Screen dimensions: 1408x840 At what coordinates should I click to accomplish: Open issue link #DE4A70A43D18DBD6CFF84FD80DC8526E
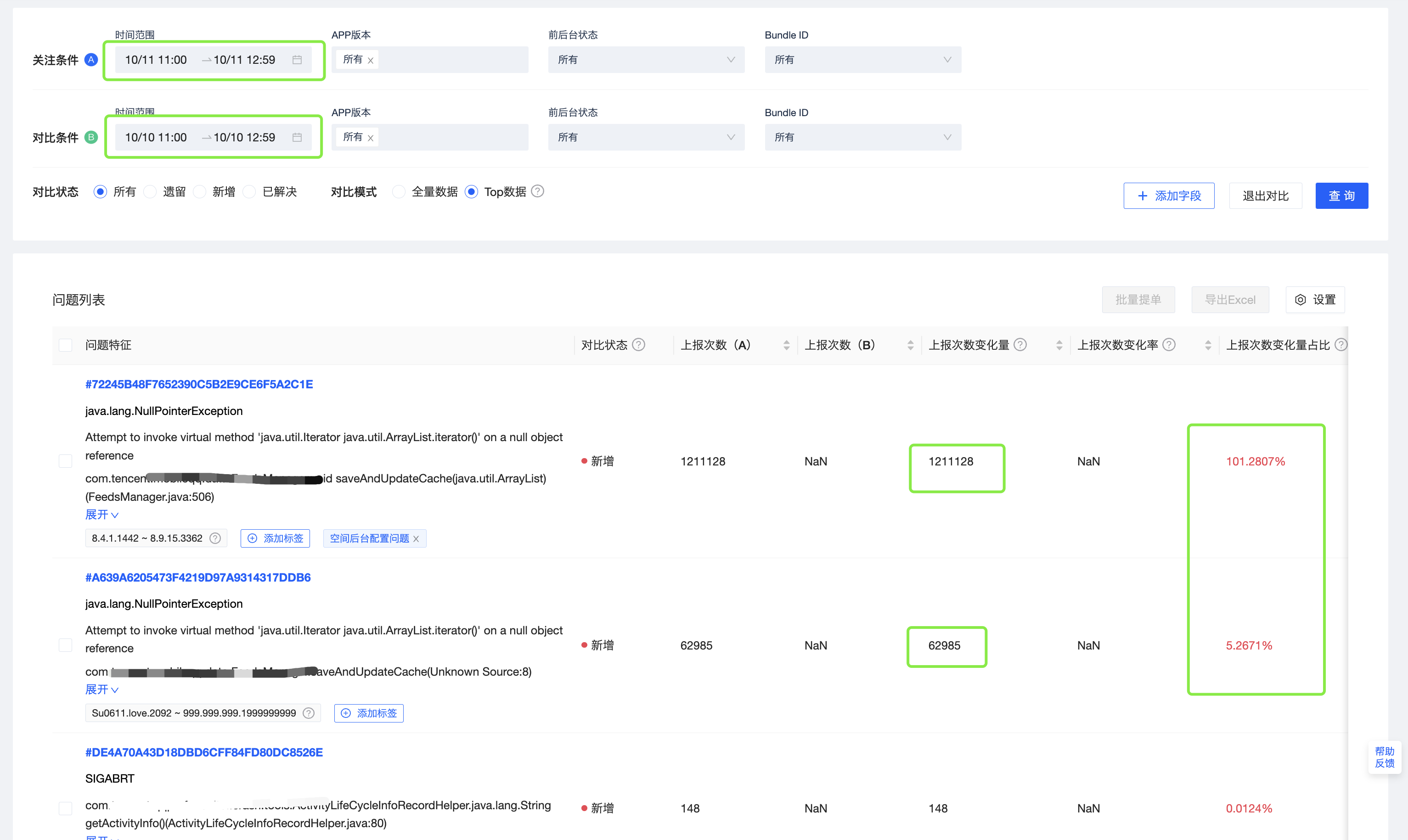tap(204, 752)
